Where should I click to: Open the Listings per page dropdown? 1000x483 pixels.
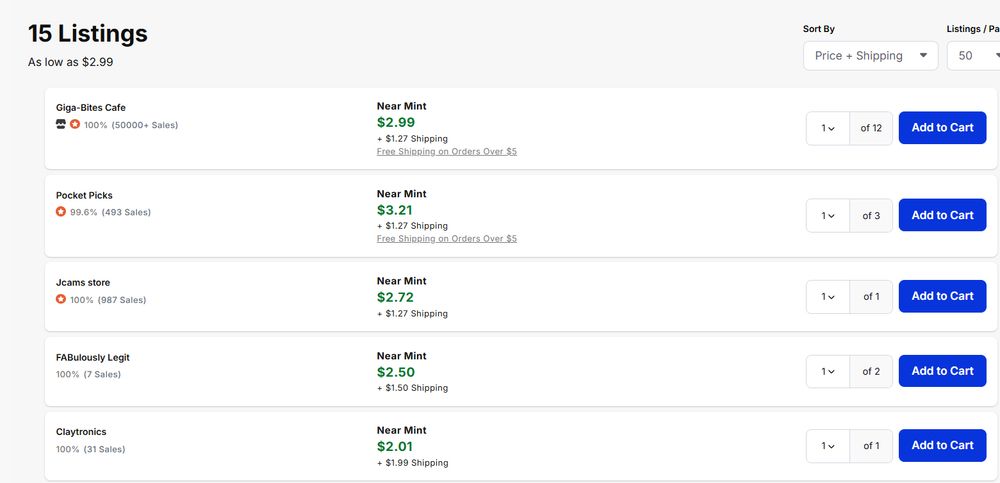[x=974, y=56]
